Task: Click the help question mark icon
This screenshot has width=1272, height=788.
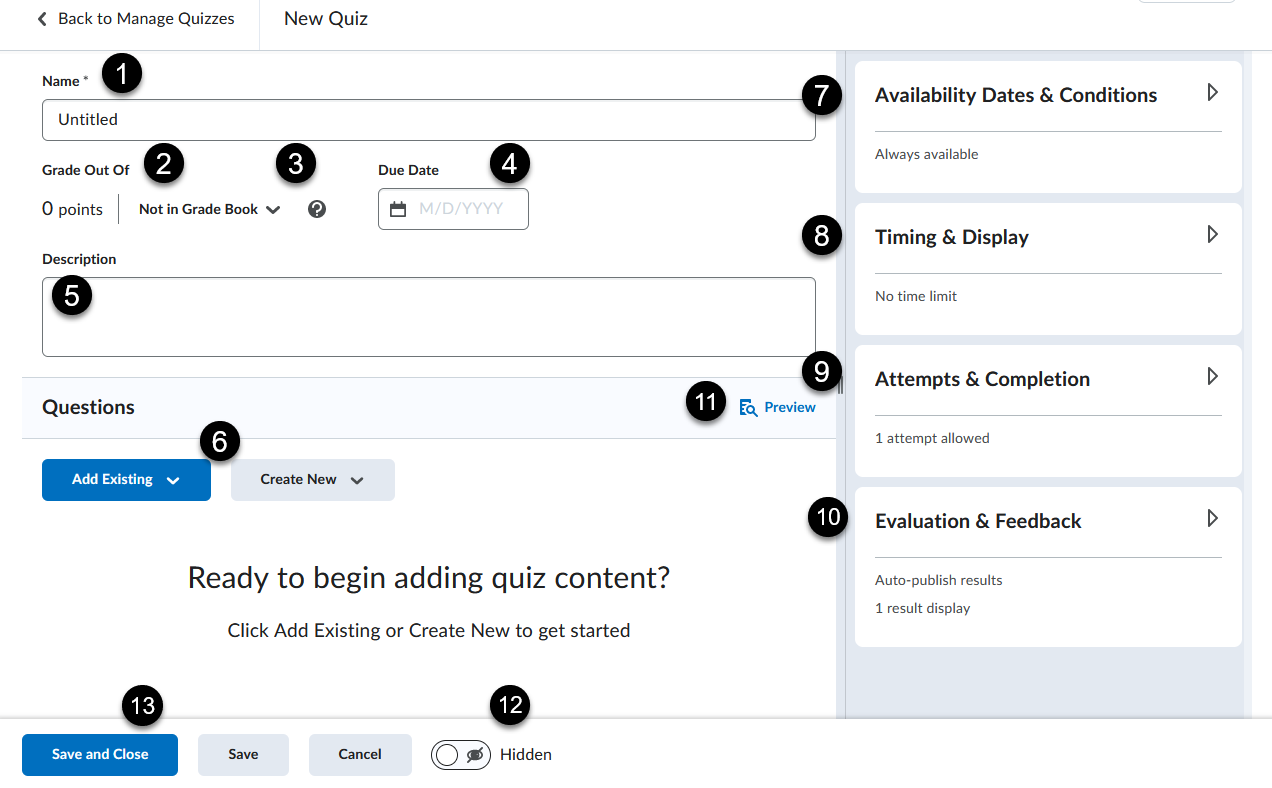Action: coord(317,209)
